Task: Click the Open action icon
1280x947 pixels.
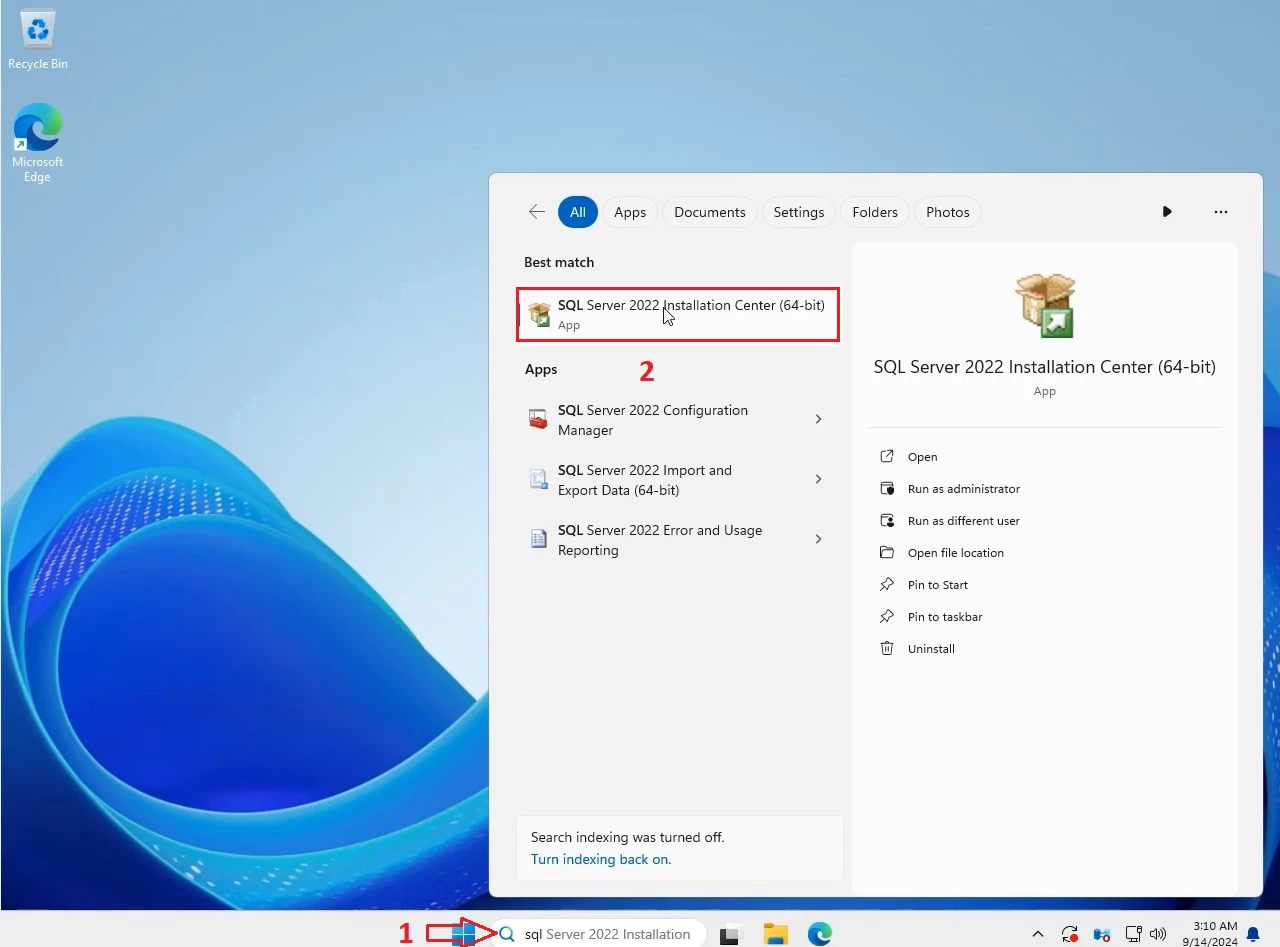Action: point(886,456)
